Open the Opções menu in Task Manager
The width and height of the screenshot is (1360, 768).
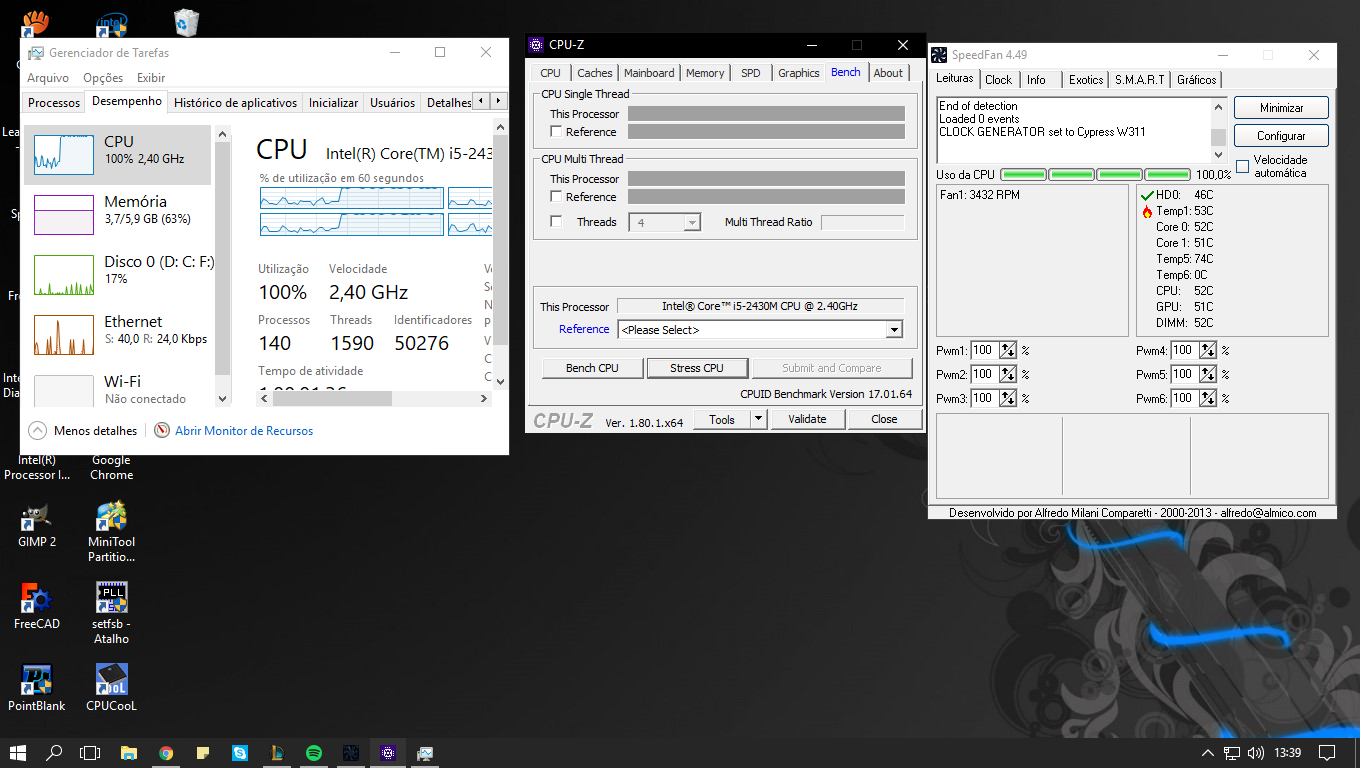(x=103, y=78)
